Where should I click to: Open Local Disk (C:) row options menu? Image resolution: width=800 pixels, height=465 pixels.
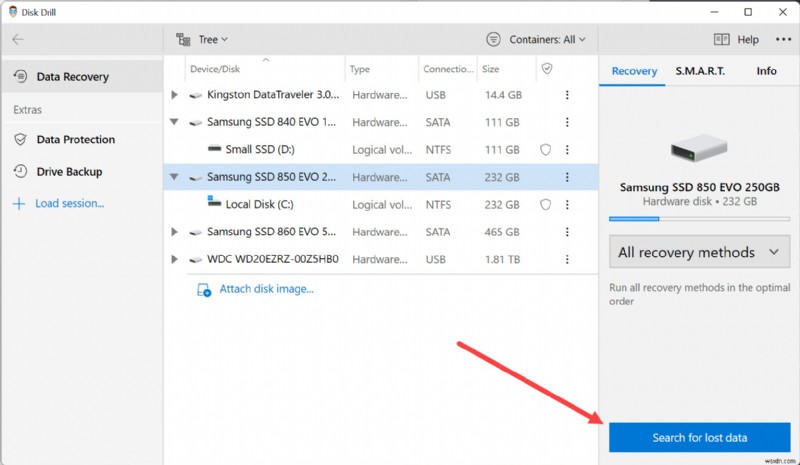click(x=567, y=205)
